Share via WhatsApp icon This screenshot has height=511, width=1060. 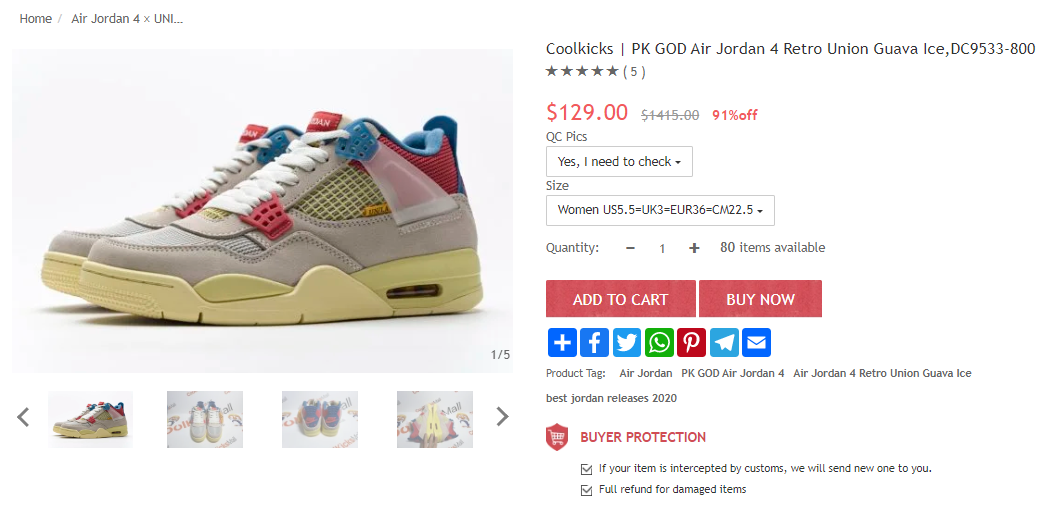[659, 343]
